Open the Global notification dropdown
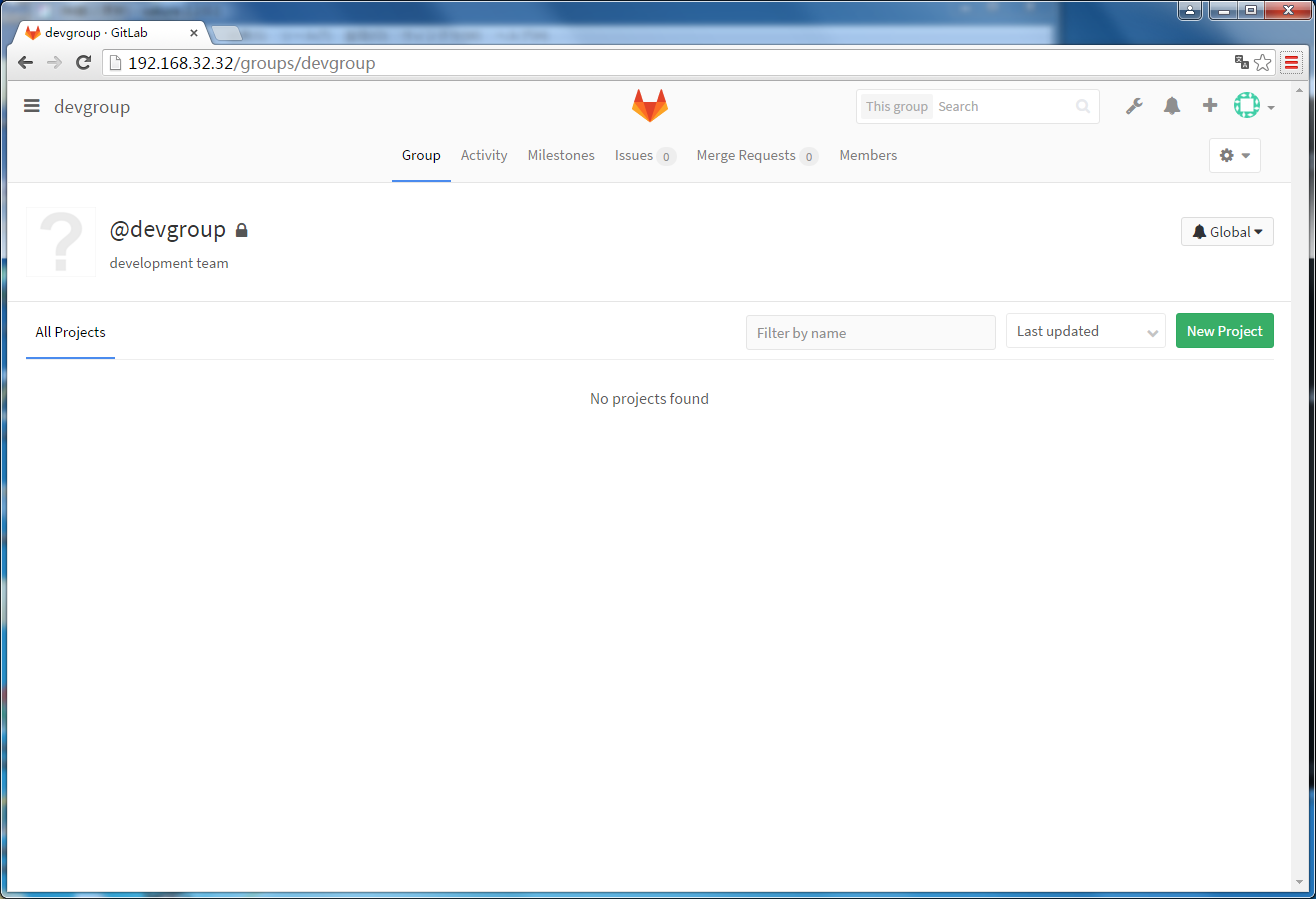 [1227, 232]
